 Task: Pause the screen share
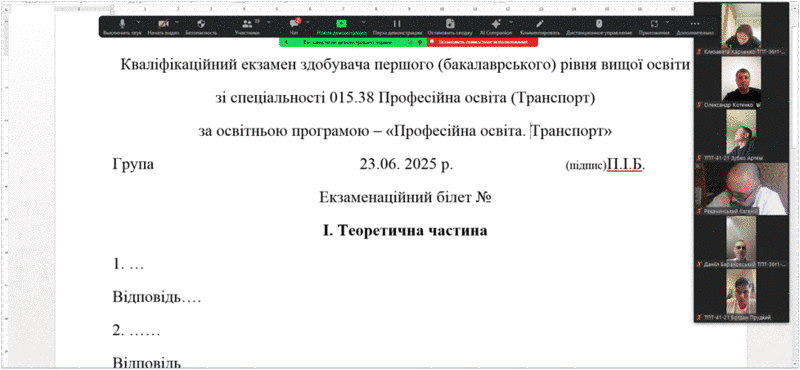397,27
